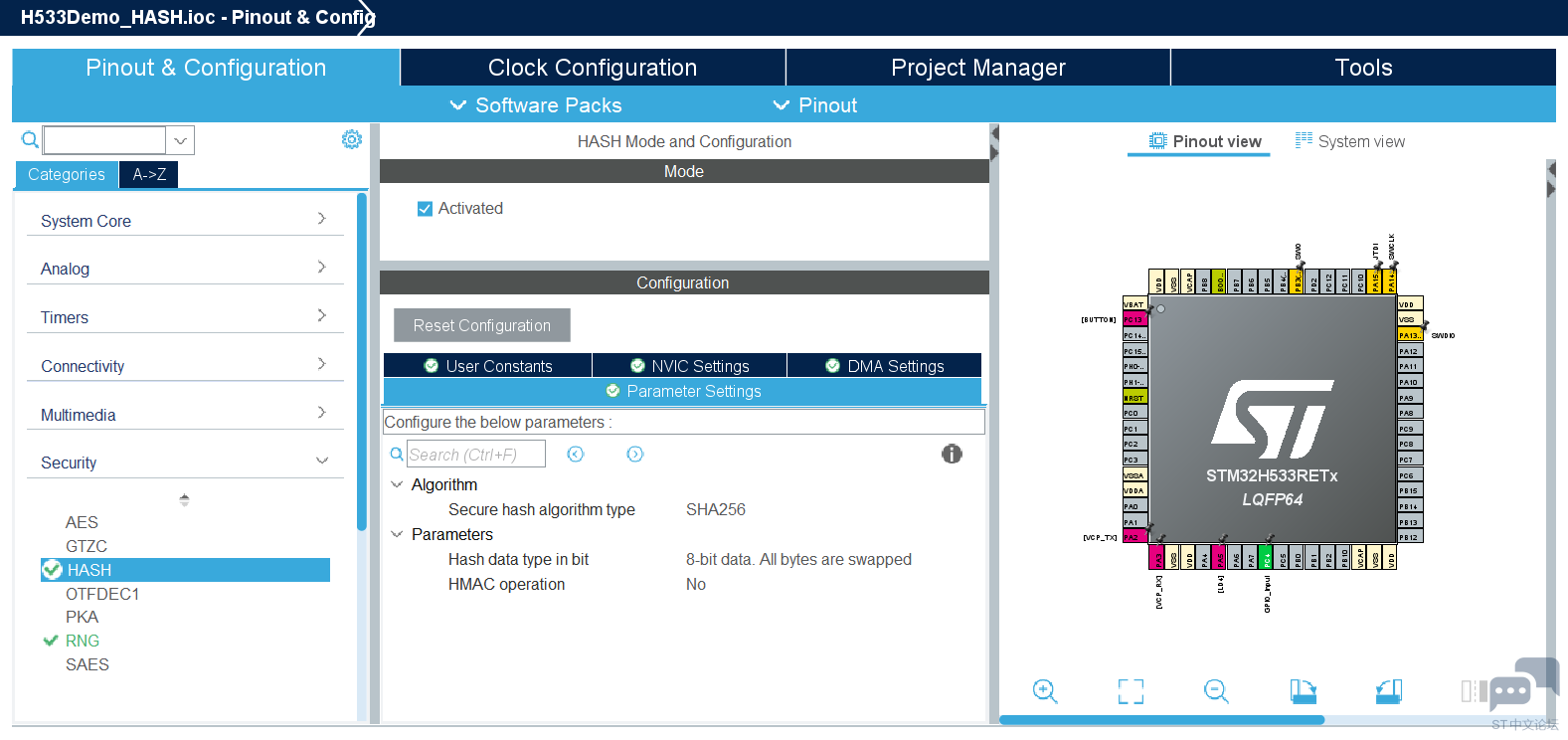The image size is (1568, 740).
Task: Open the User Constants tab
Action: coord(487,366)
